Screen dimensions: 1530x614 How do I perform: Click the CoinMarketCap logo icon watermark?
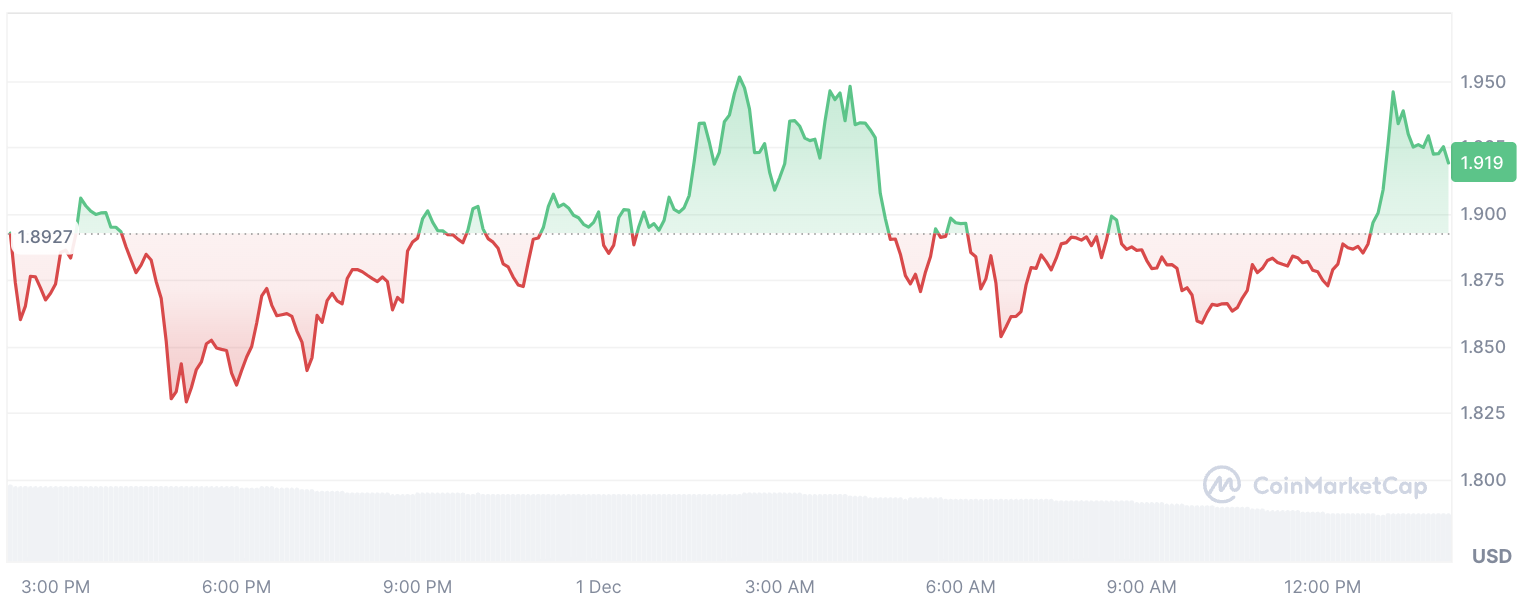tap(1222, 485)
